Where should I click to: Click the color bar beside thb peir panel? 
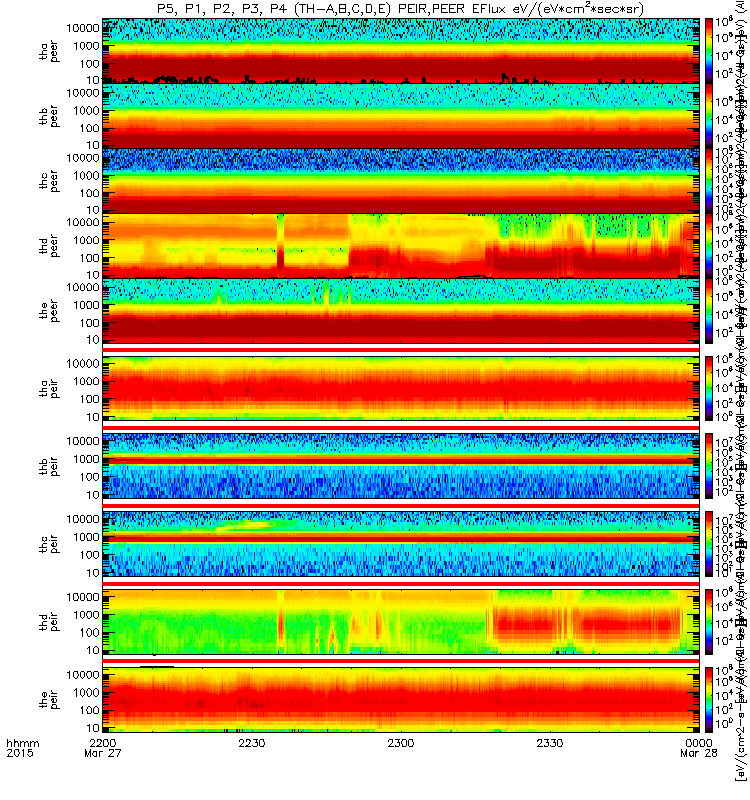(709, 466)
